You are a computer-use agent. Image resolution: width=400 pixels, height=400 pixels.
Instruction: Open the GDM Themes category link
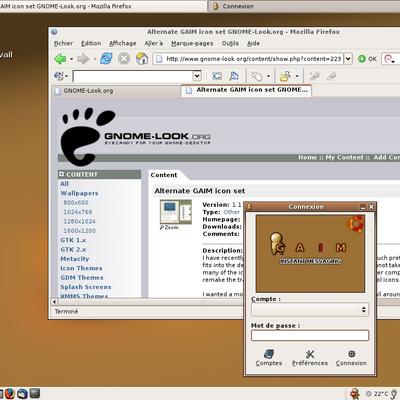coord(82,277)
